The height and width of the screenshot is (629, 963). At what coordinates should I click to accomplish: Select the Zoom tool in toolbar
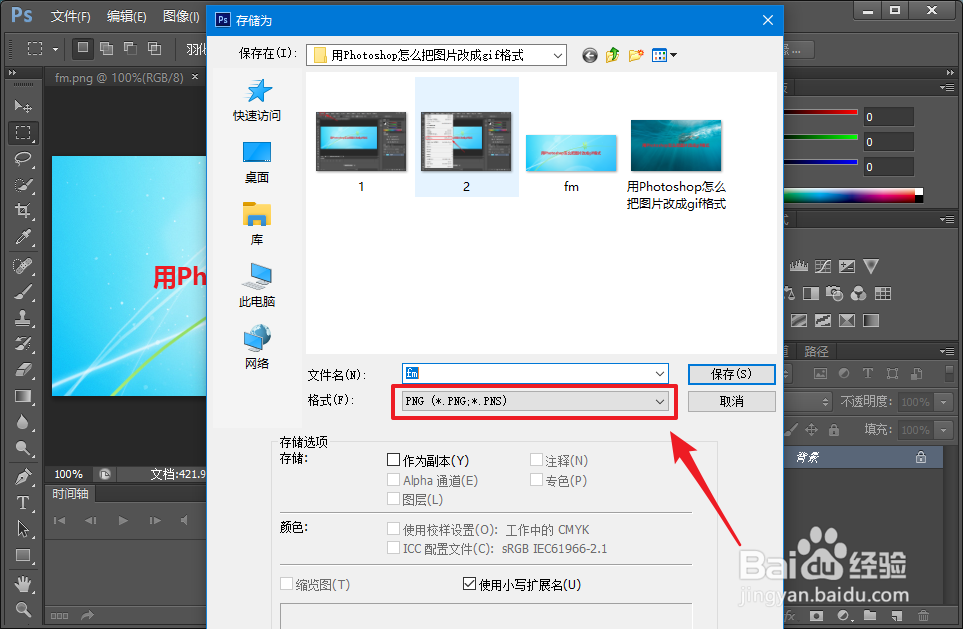(23, 609)
